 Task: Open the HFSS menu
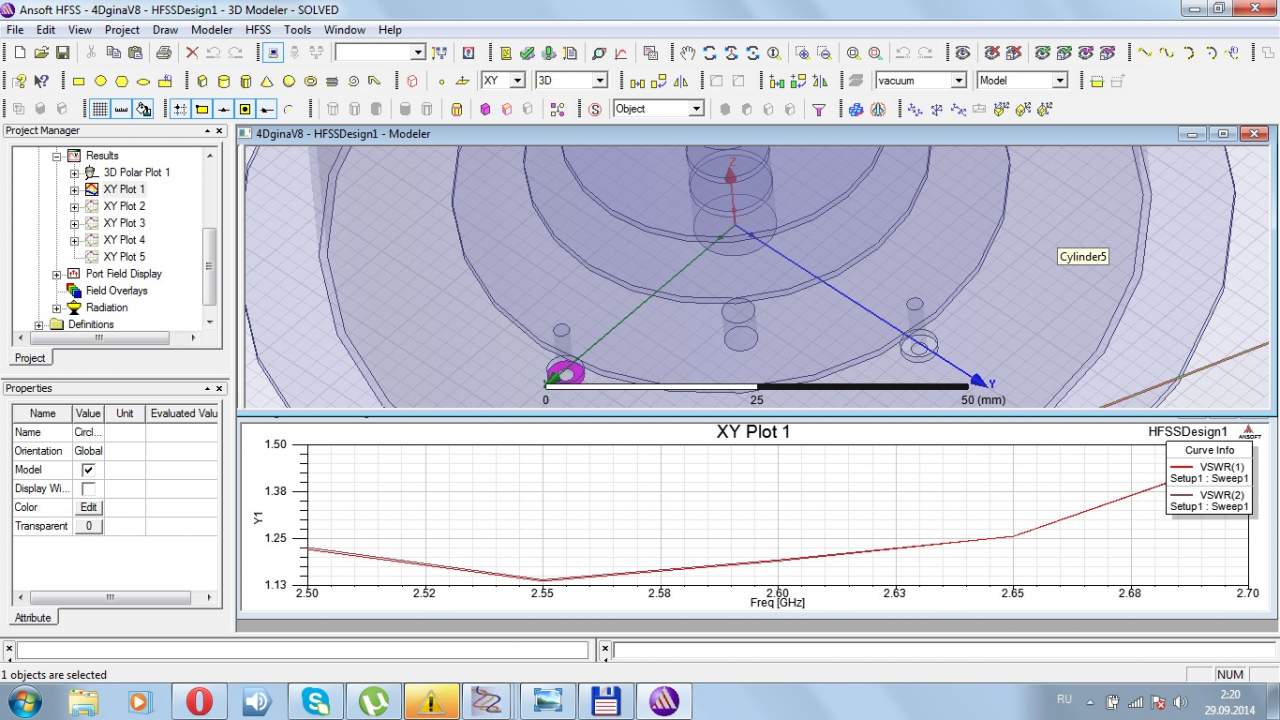(x=258, y=30)
